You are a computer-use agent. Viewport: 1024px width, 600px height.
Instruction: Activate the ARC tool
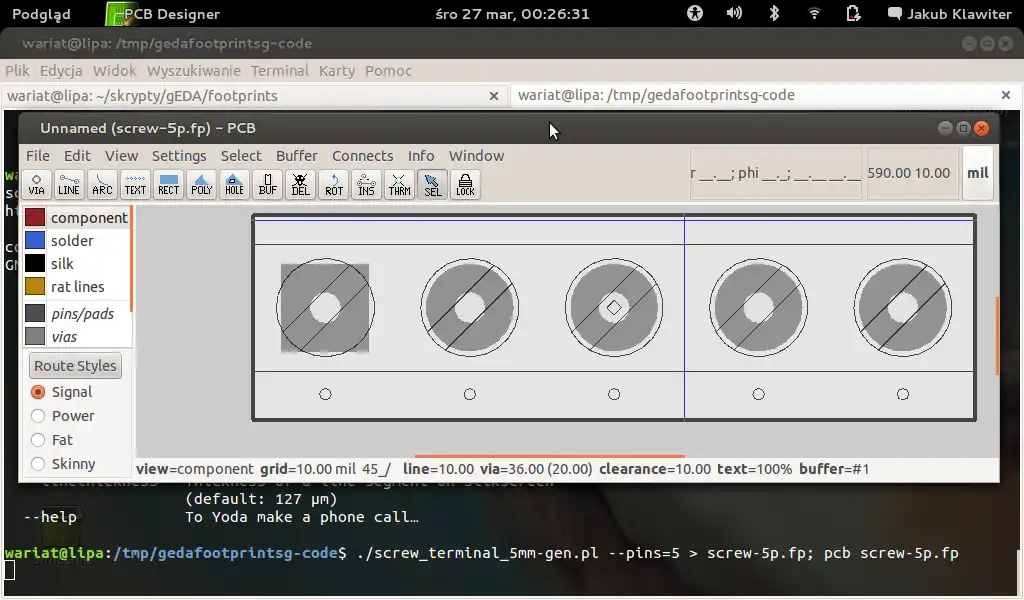[101, 185]
